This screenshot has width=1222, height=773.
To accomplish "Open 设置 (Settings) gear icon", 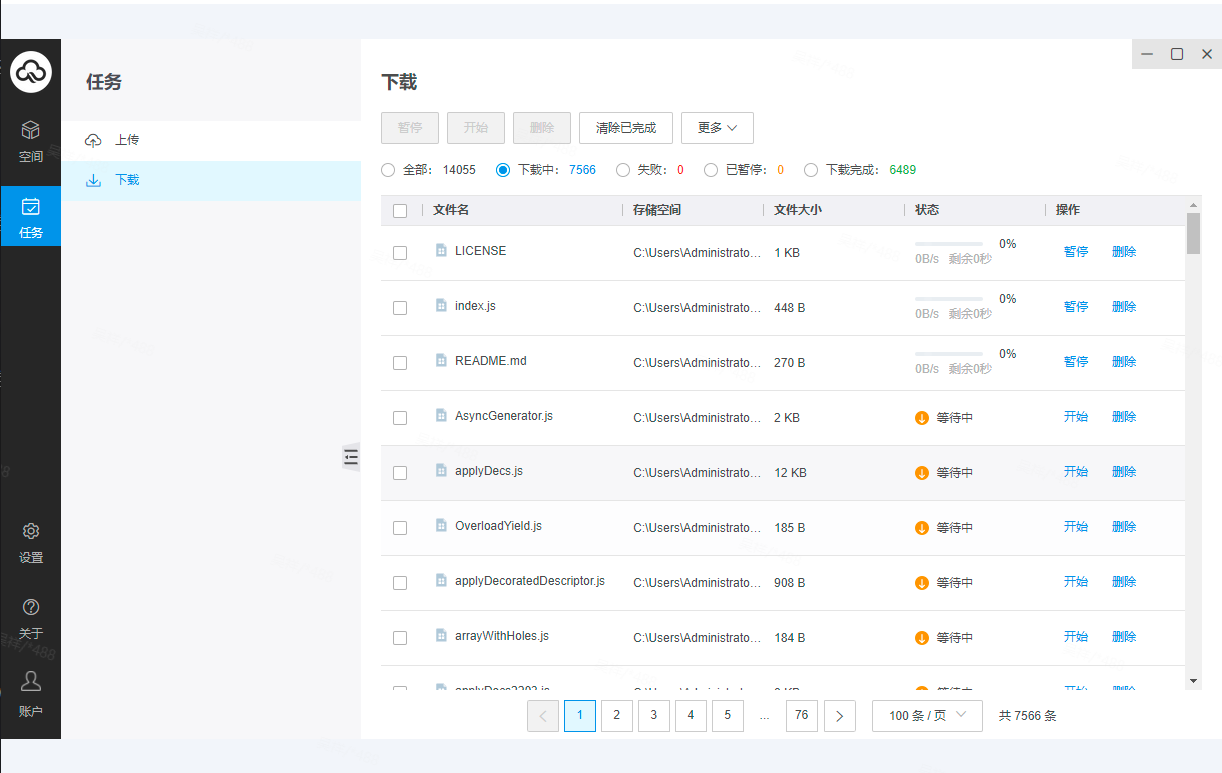I will coord(31,532).
